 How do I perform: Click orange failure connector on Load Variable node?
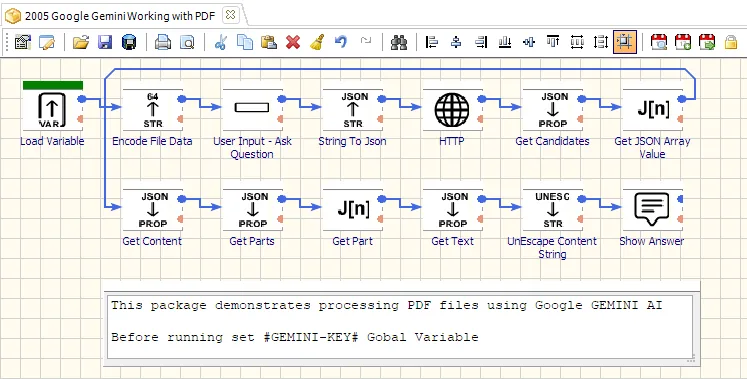(x=81, y=119)
